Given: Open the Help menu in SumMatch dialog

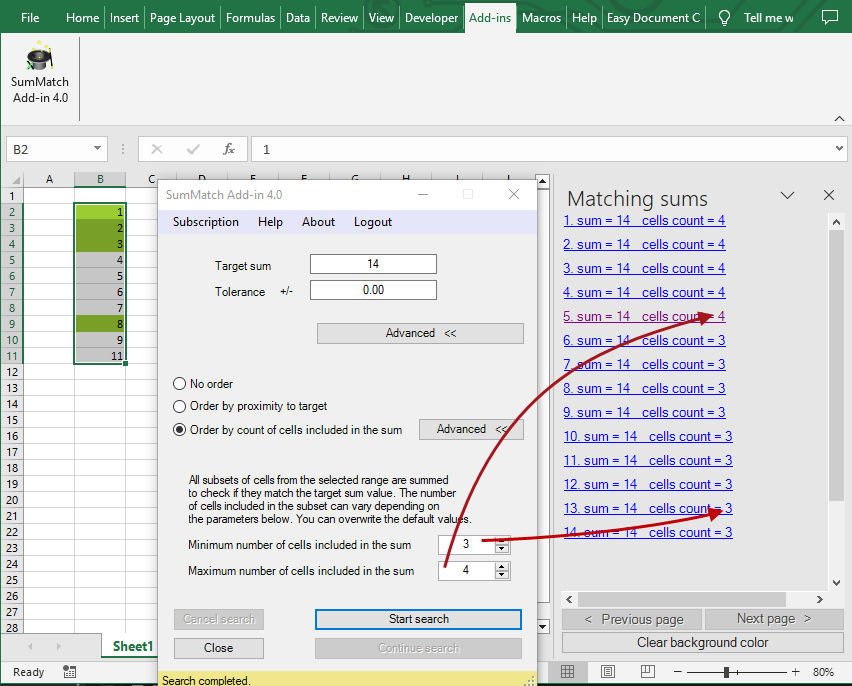Looking at the screenshot, I should click(271, 222).
